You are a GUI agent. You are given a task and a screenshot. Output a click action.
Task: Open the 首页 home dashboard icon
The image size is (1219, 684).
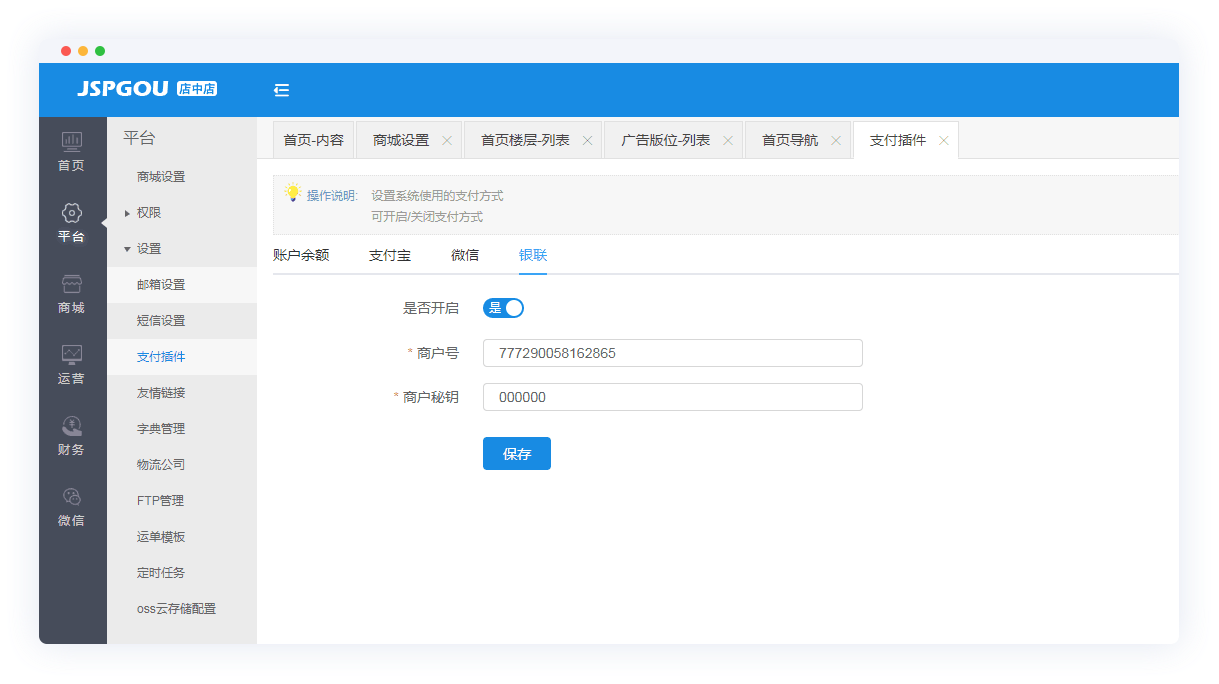pos(72,142)
